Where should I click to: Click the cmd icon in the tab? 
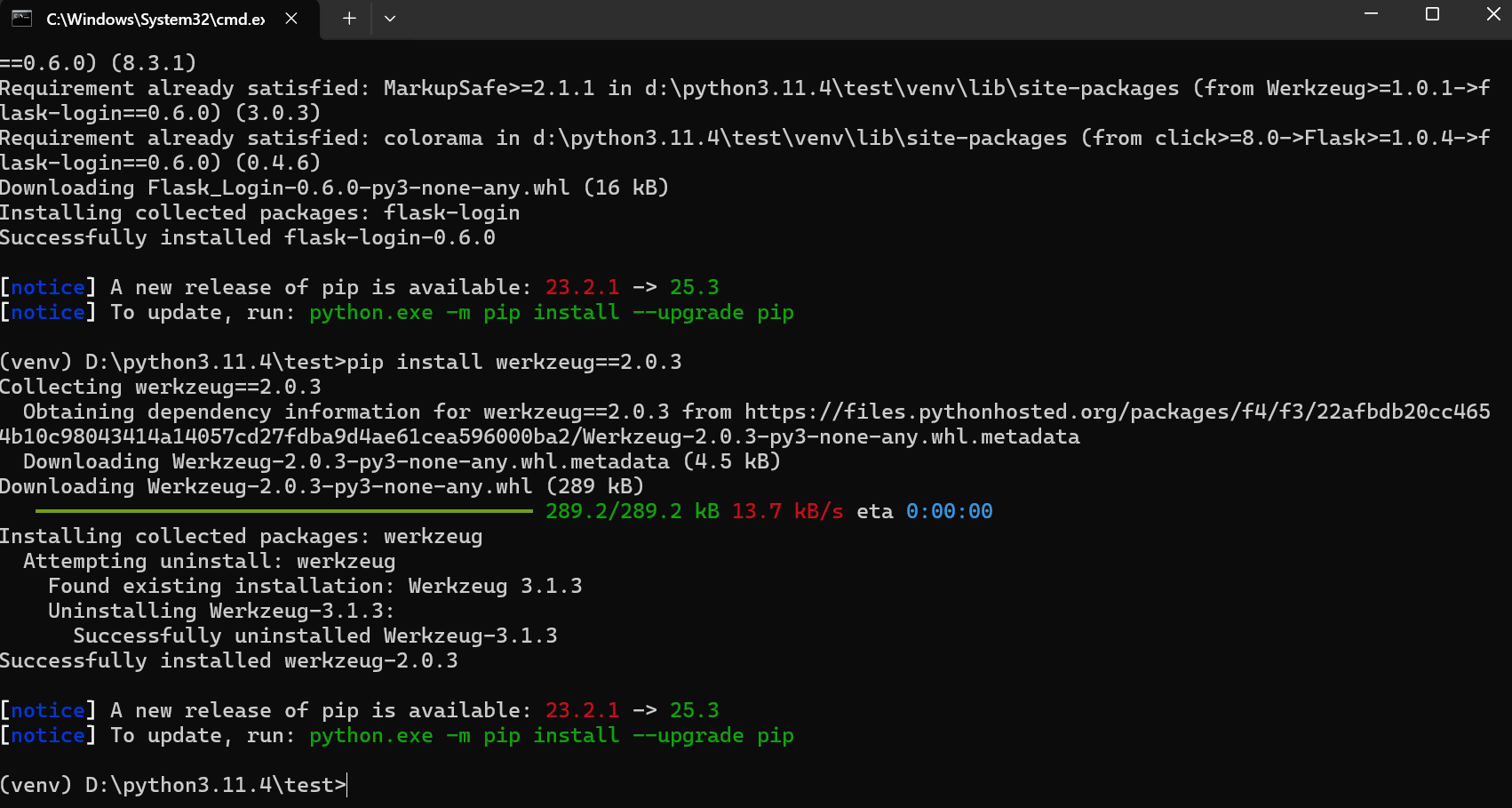[x=22, y=19]
